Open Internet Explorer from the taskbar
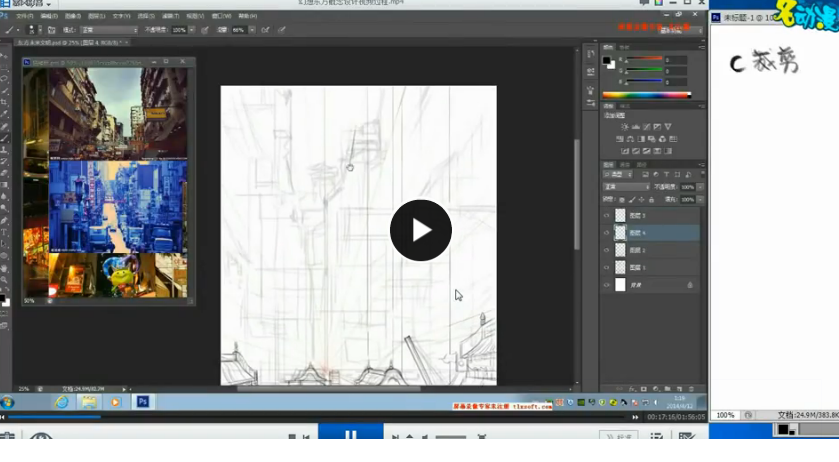839x462 pixels. (x=62, y=402)
